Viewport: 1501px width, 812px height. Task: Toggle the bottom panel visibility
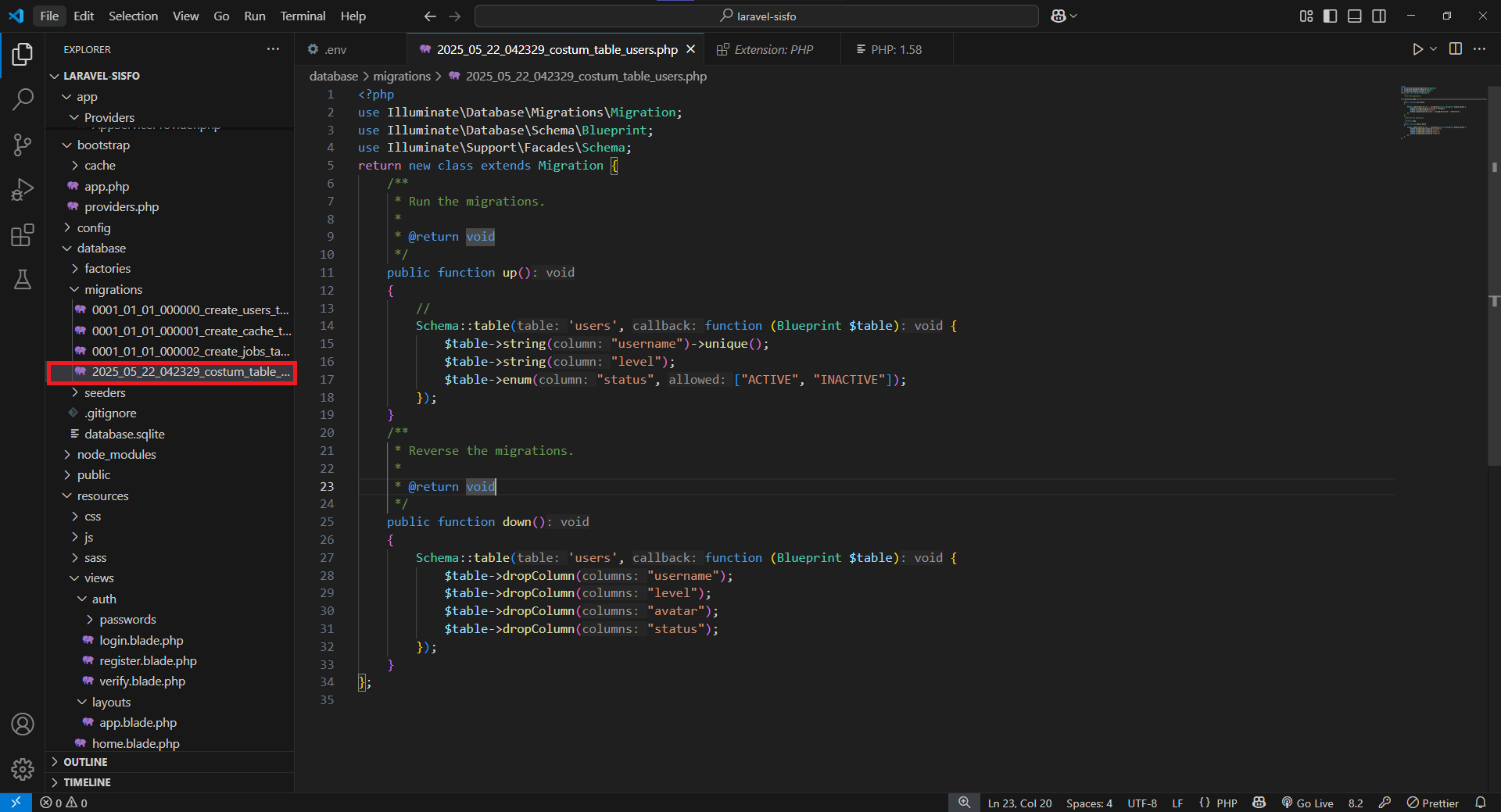coord(1355,16)
